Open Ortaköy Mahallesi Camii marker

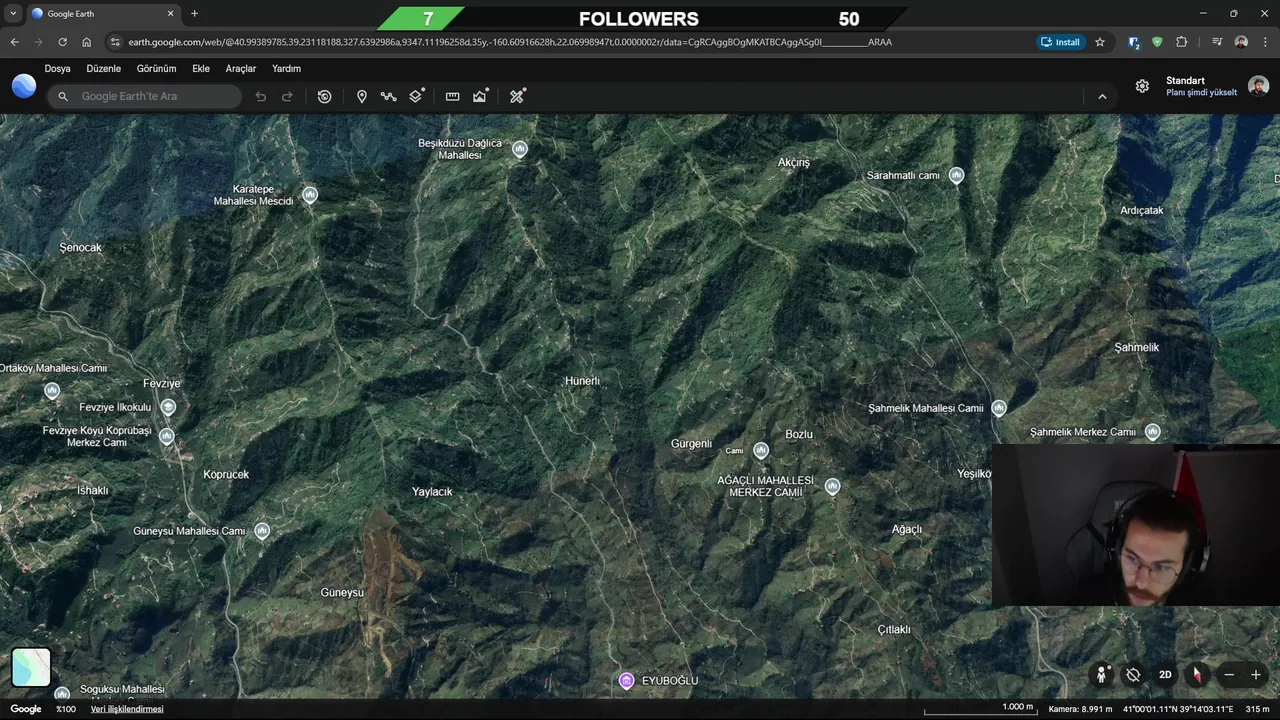pyautogui.click(x=52, y=391)
